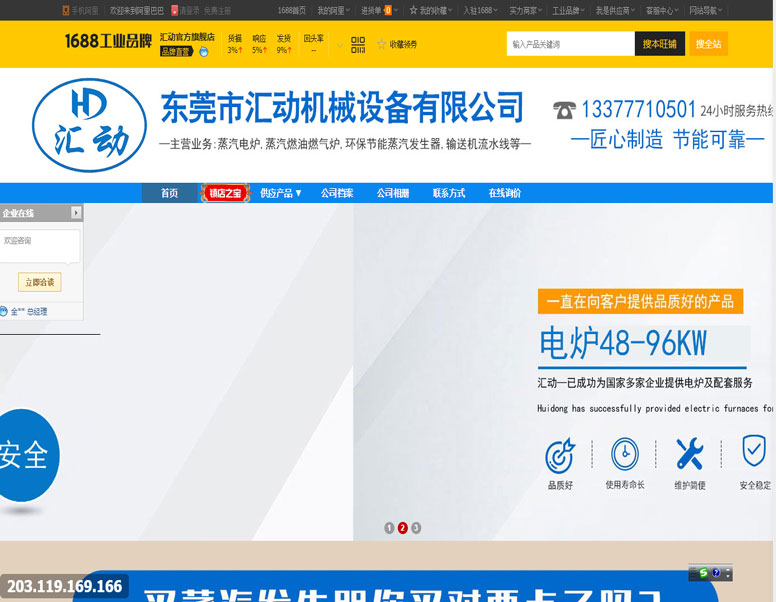This screenshot has width=776, height=602.
Task: Select the 首页 navigation tab
Action: (169, 193)
